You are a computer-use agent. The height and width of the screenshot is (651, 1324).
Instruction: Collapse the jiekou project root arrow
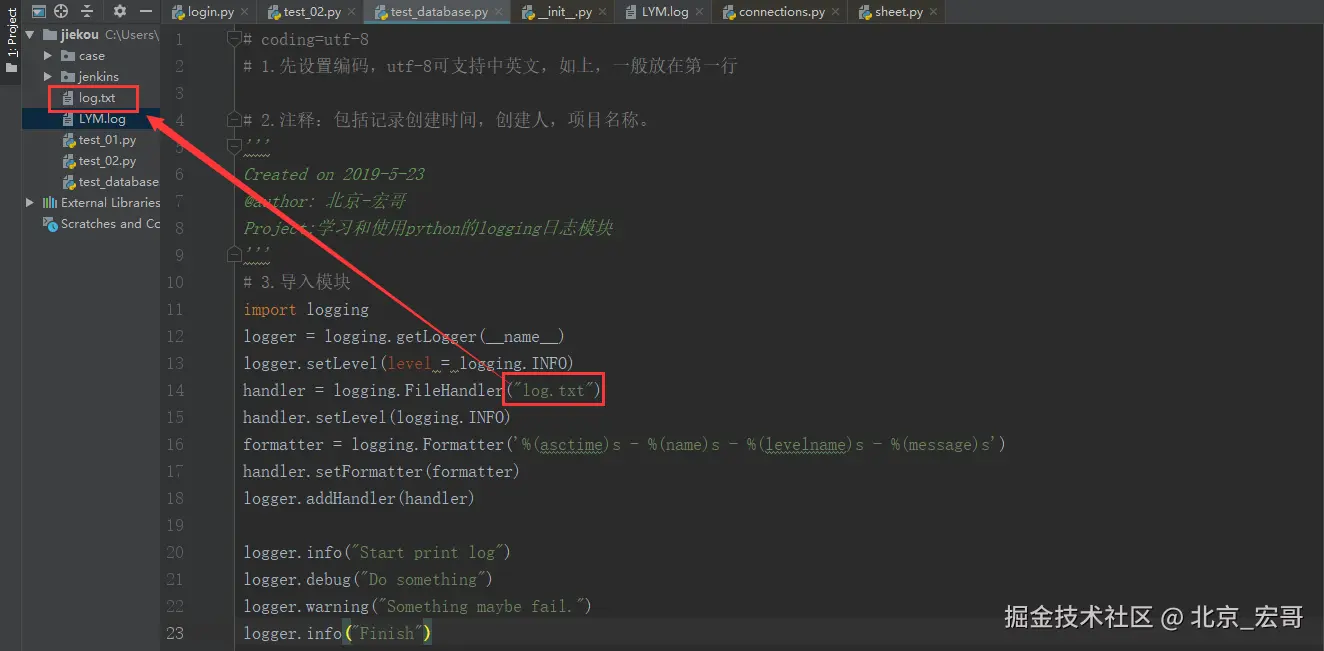click(x=30, y=35)
